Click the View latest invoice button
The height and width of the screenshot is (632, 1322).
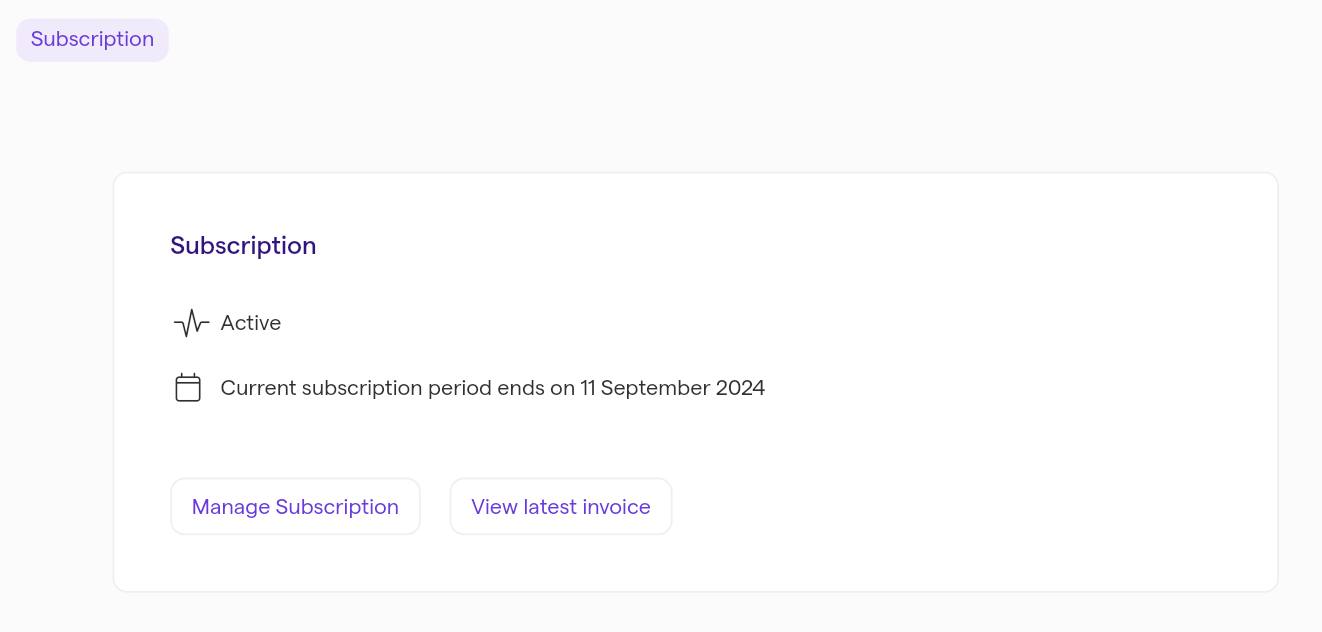(x=561, y=506)
